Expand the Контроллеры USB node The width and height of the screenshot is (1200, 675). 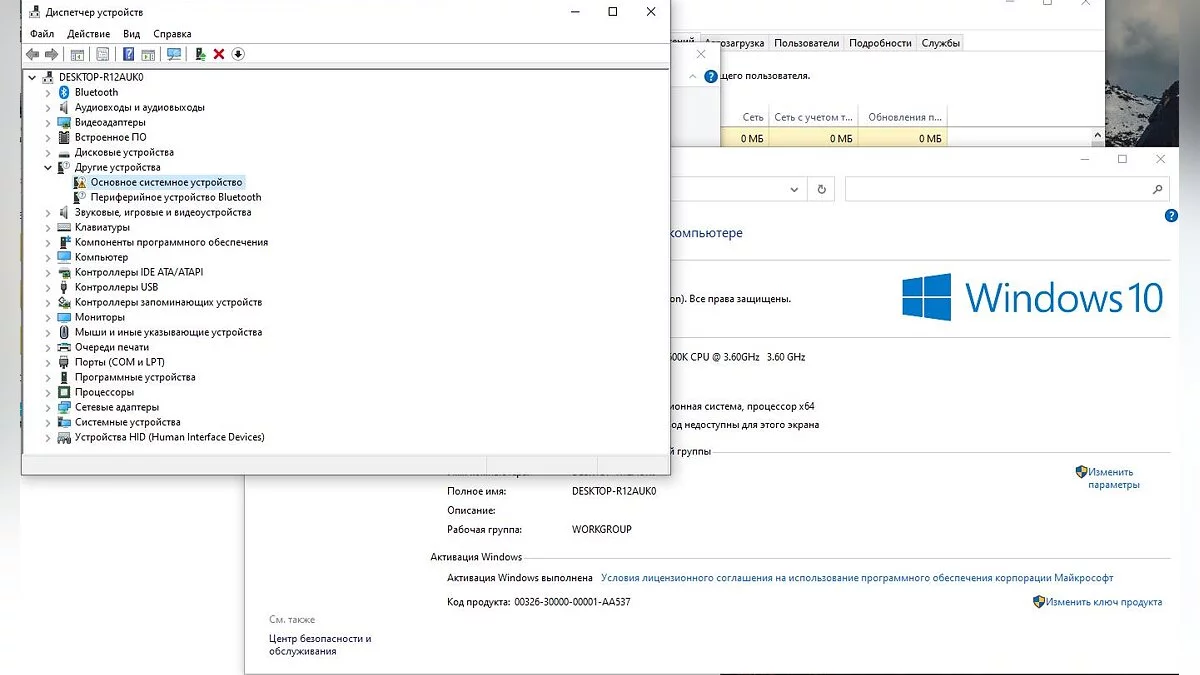click(x=48, y=287)
